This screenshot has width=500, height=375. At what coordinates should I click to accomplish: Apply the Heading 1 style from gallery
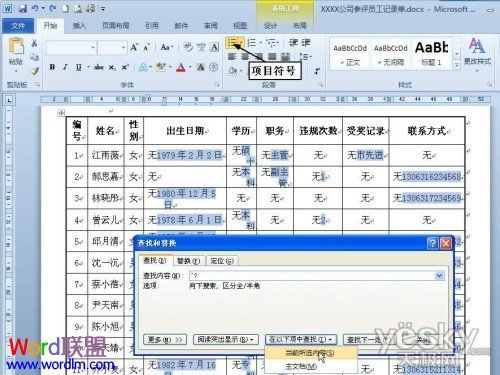[431, 54]
